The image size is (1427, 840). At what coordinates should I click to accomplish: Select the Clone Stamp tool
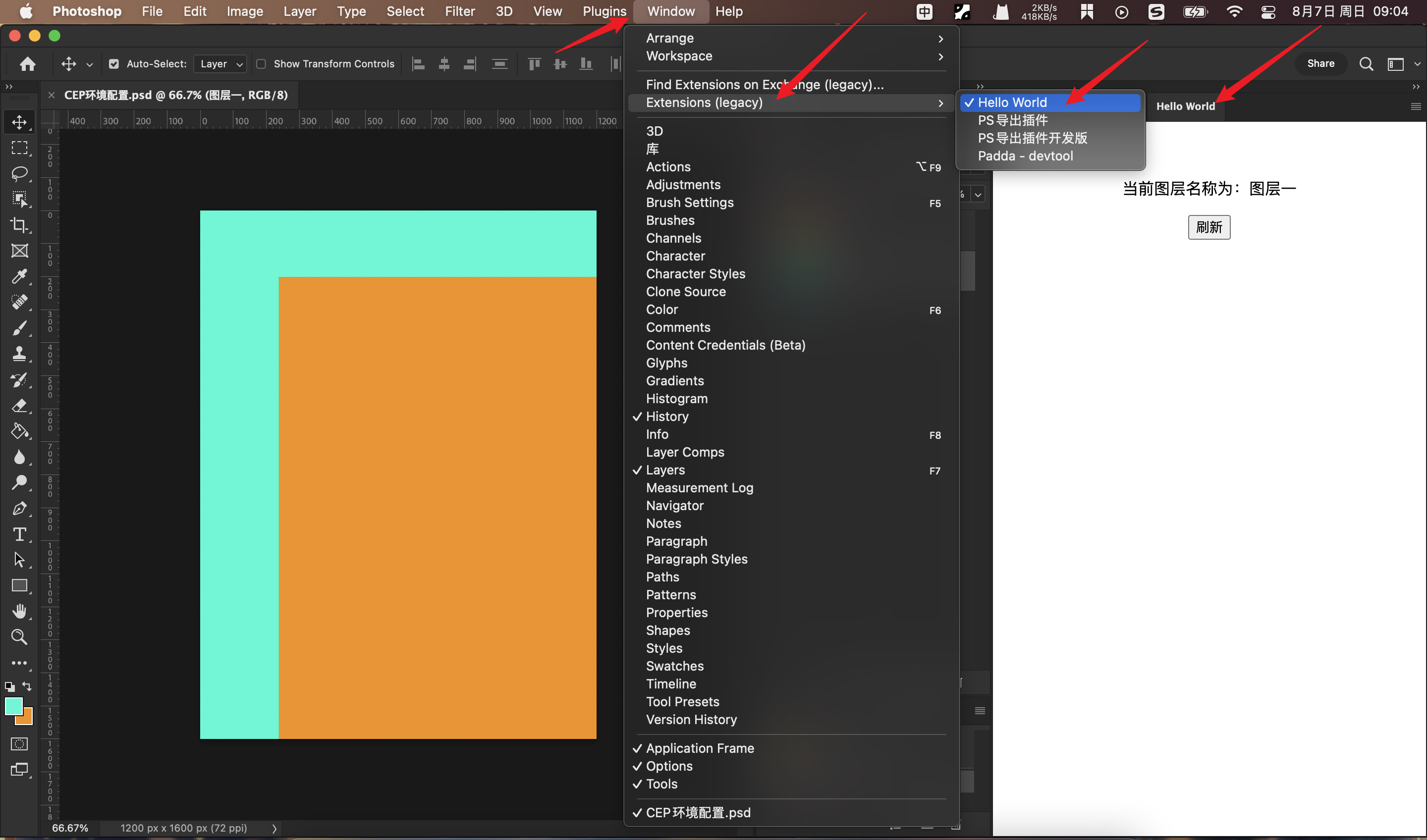point(19,354)
